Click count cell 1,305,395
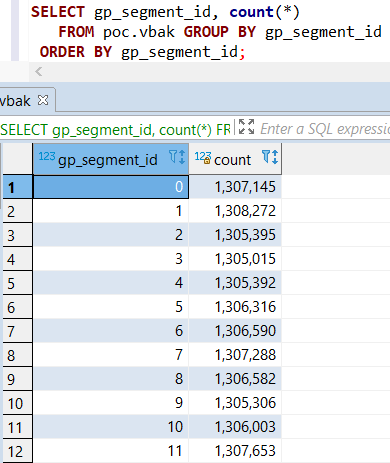The image size is (390, 463). pos(235,235)
